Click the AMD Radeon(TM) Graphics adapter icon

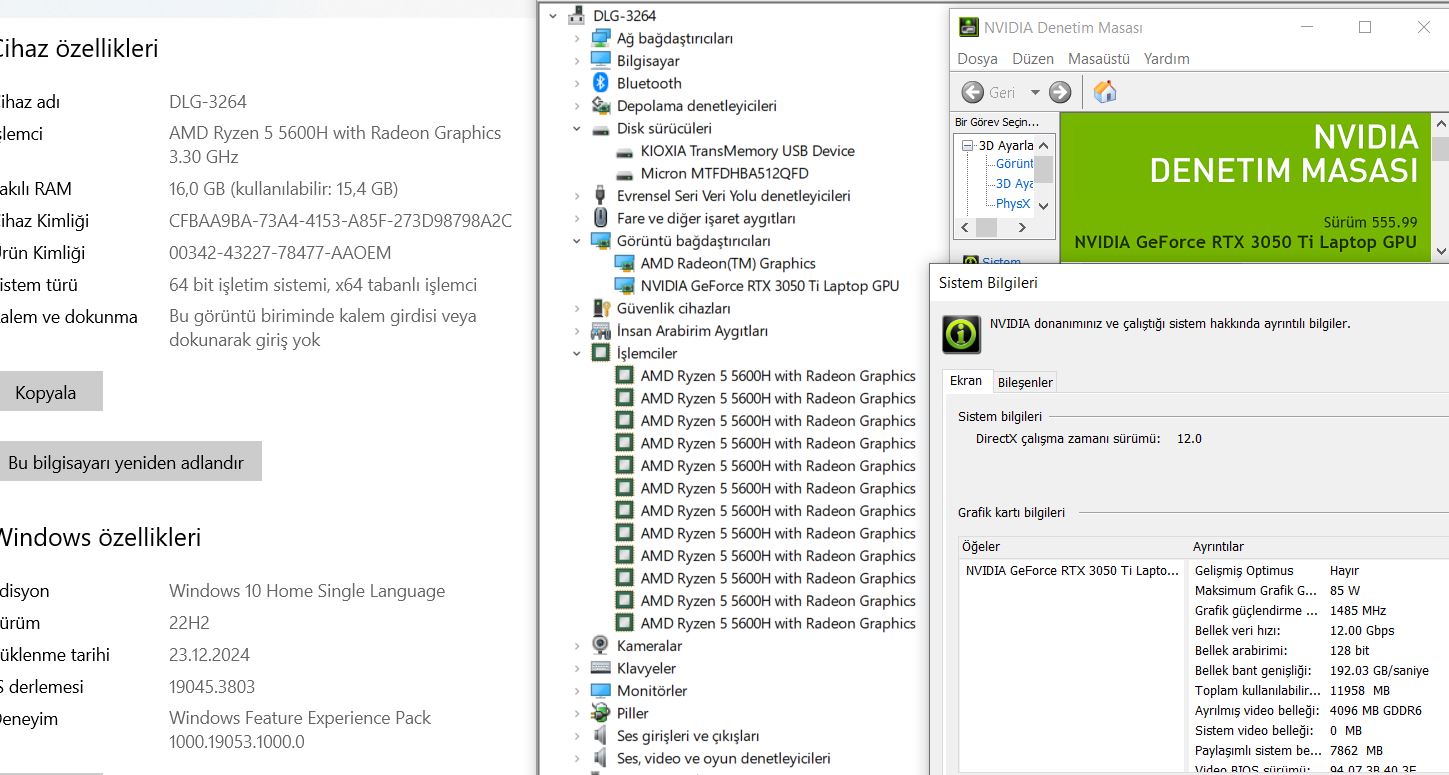point(624,263)
